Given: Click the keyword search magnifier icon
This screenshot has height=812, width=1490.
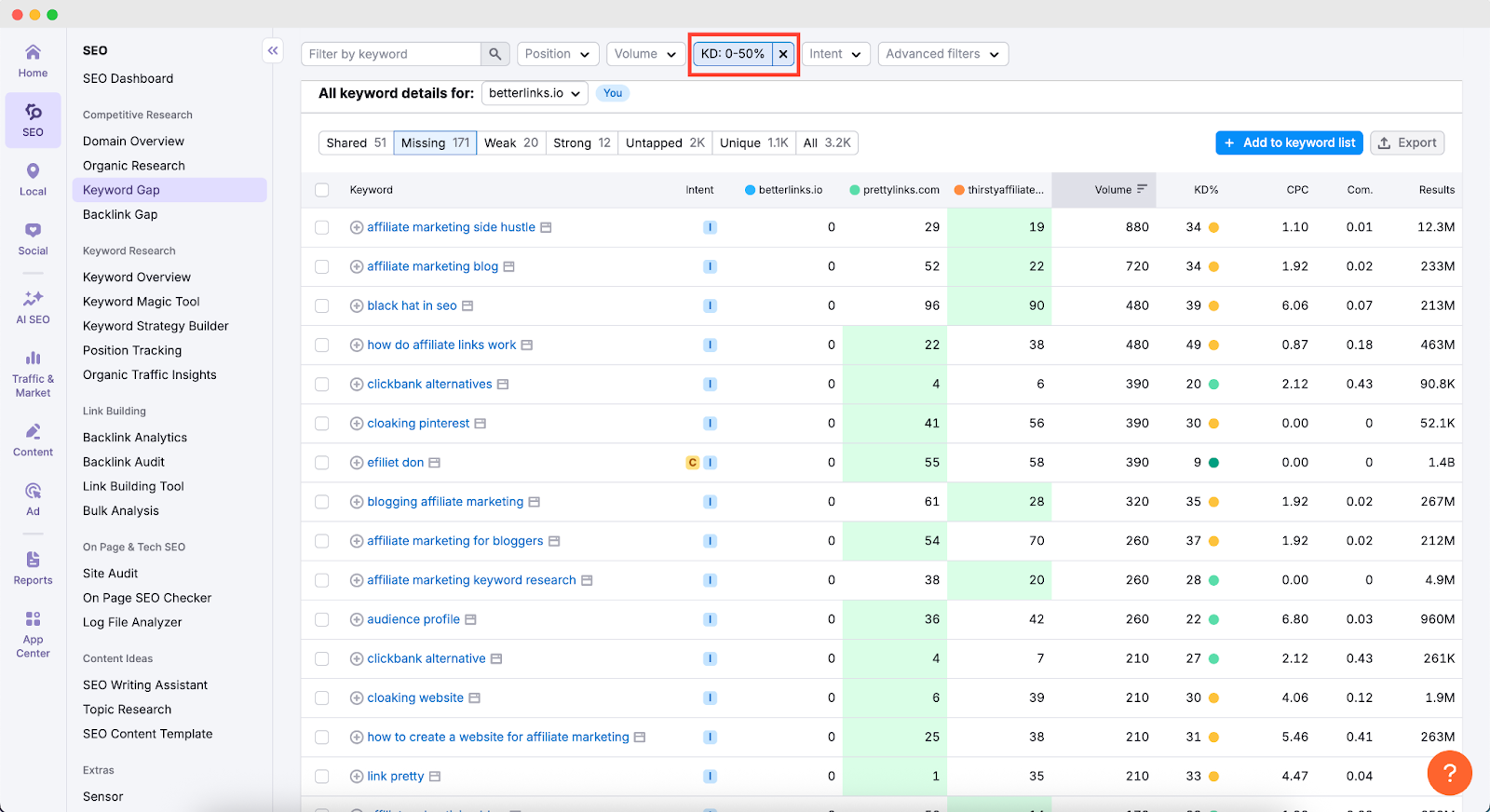Looking at the screenshot, I should pos(494,54).
